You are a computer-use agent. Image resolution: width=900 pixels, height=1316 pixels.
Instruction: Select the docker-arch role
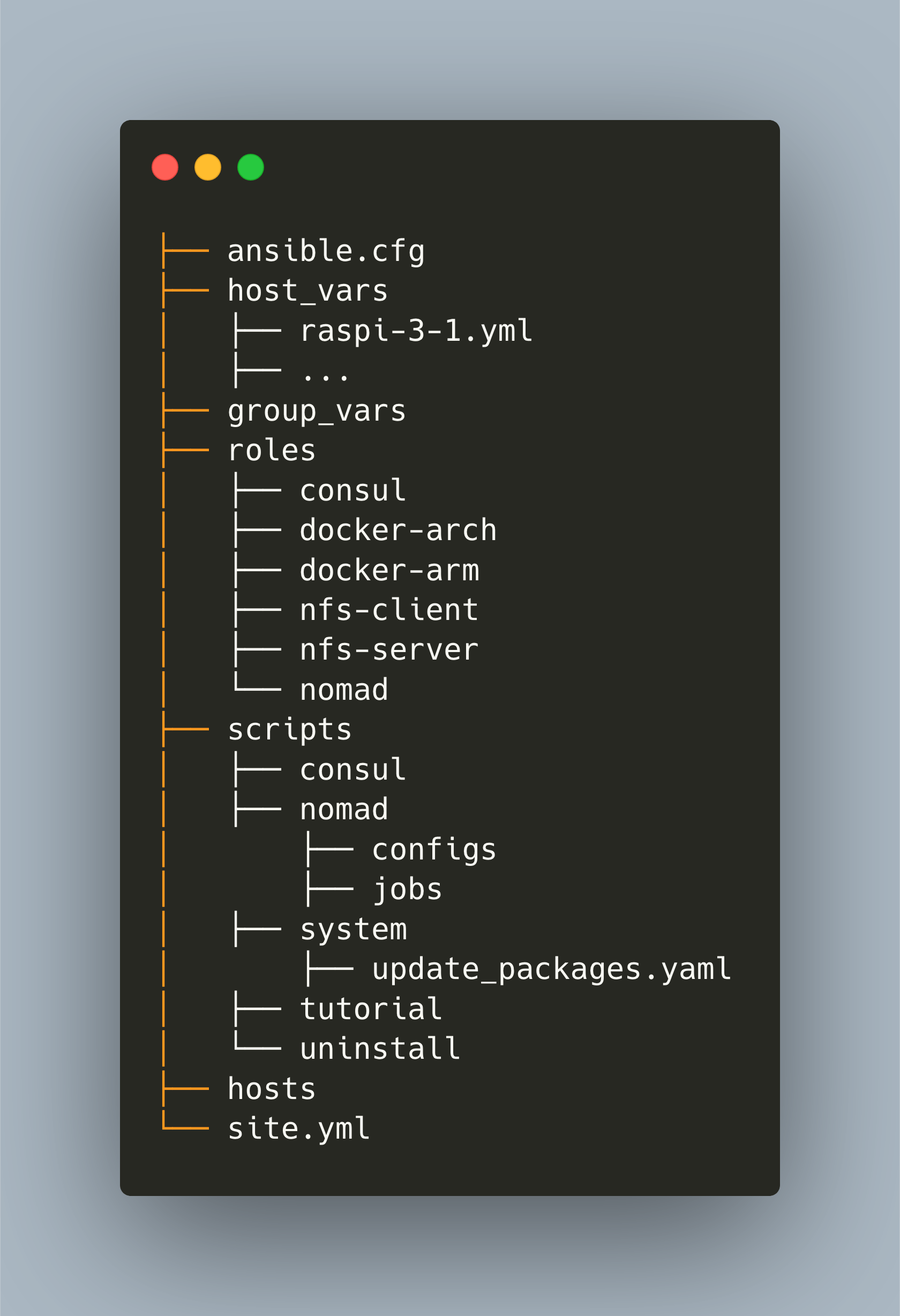398,530
